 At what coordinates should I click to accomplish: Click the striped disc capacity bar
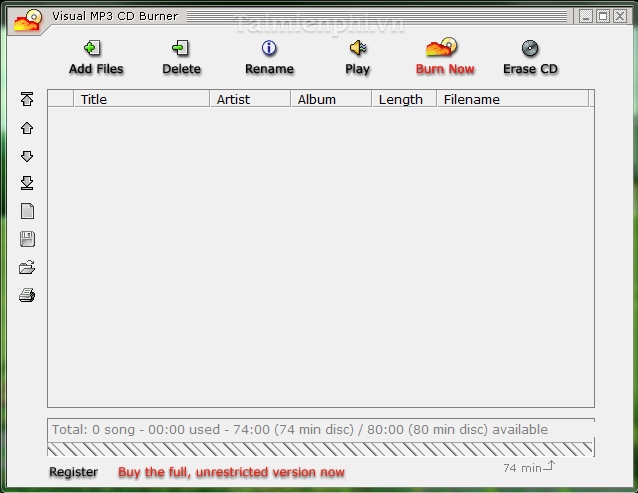(x=321, y=449)
